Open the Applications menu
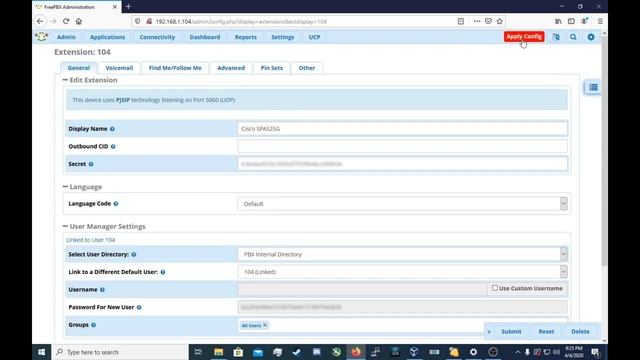This screenshot has height=360, width=640. [x=107, y=37]
